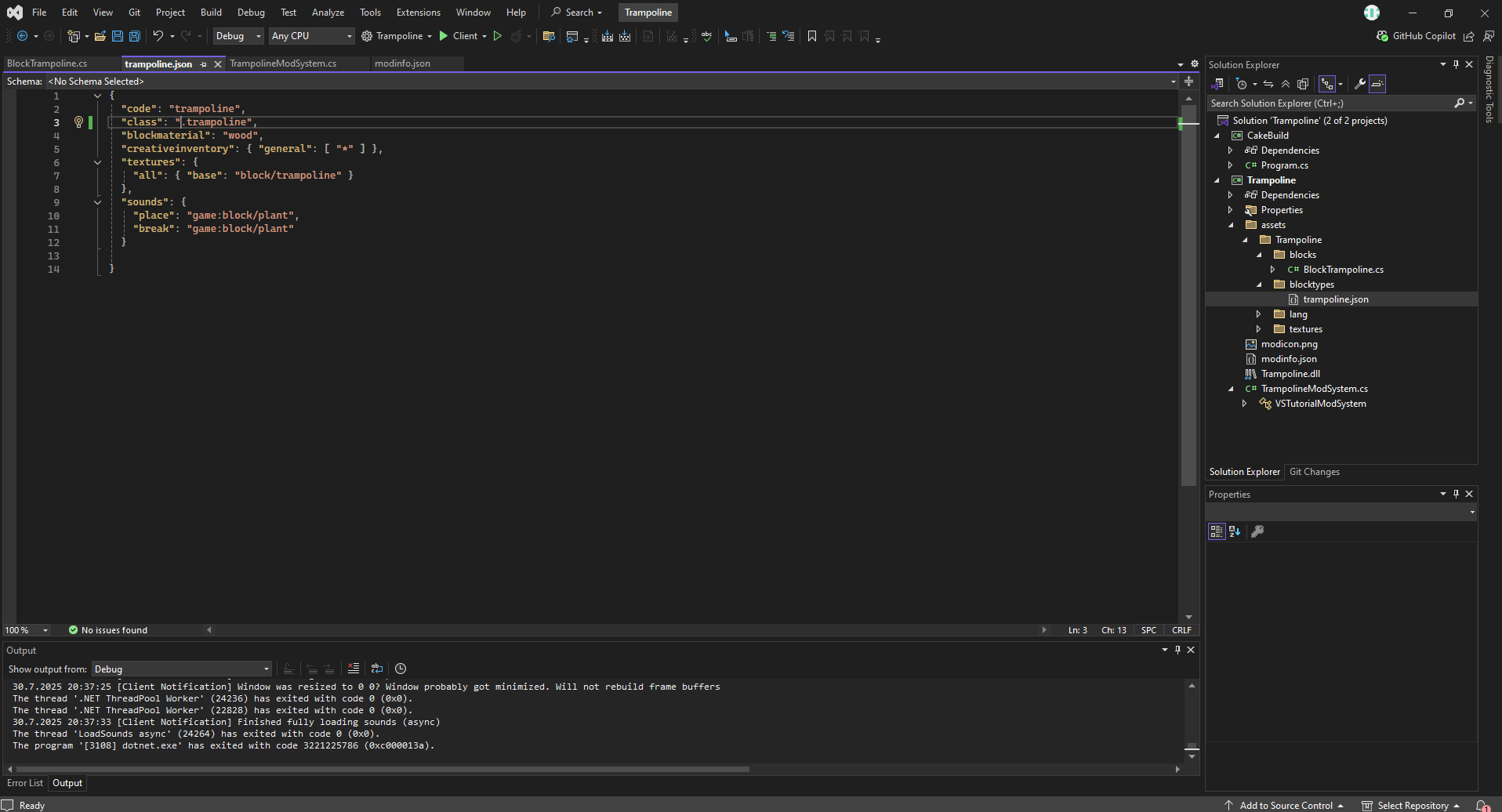This screenshot has width=1502, height=812.
Task: Switch to the Git Changes tab
Action: 1314,472
